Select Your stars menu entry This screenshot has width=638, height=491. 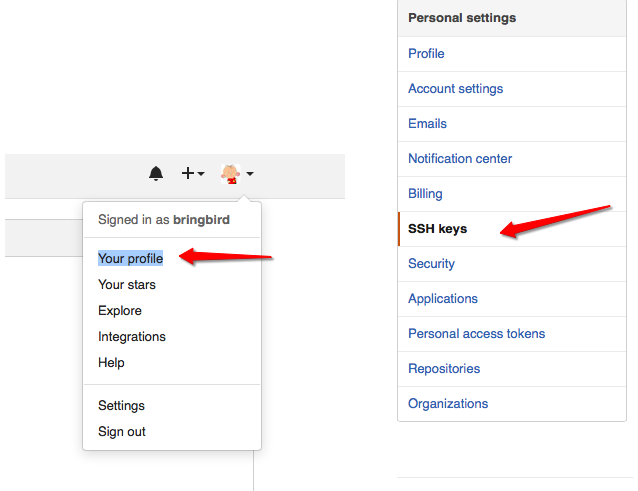127,284
